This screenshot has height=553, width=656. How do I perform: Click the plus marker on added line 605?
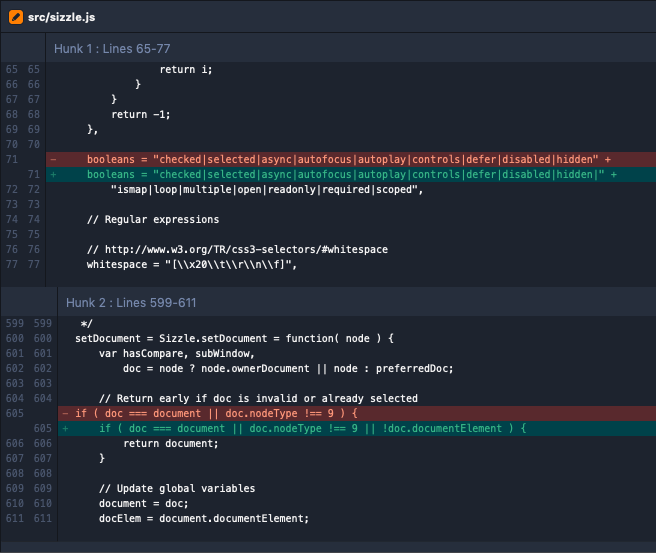tap(65, 428)
